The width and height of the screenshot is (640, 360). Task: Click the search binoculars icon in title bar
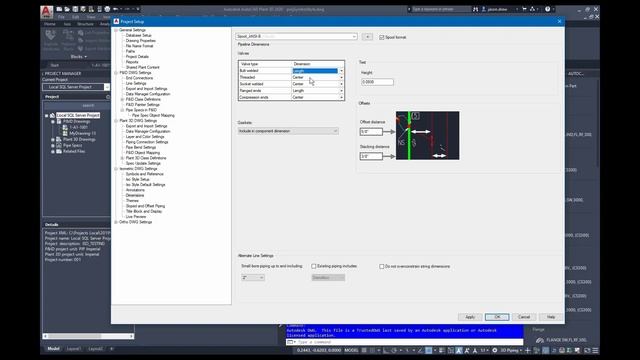click(x=475, y=9)
